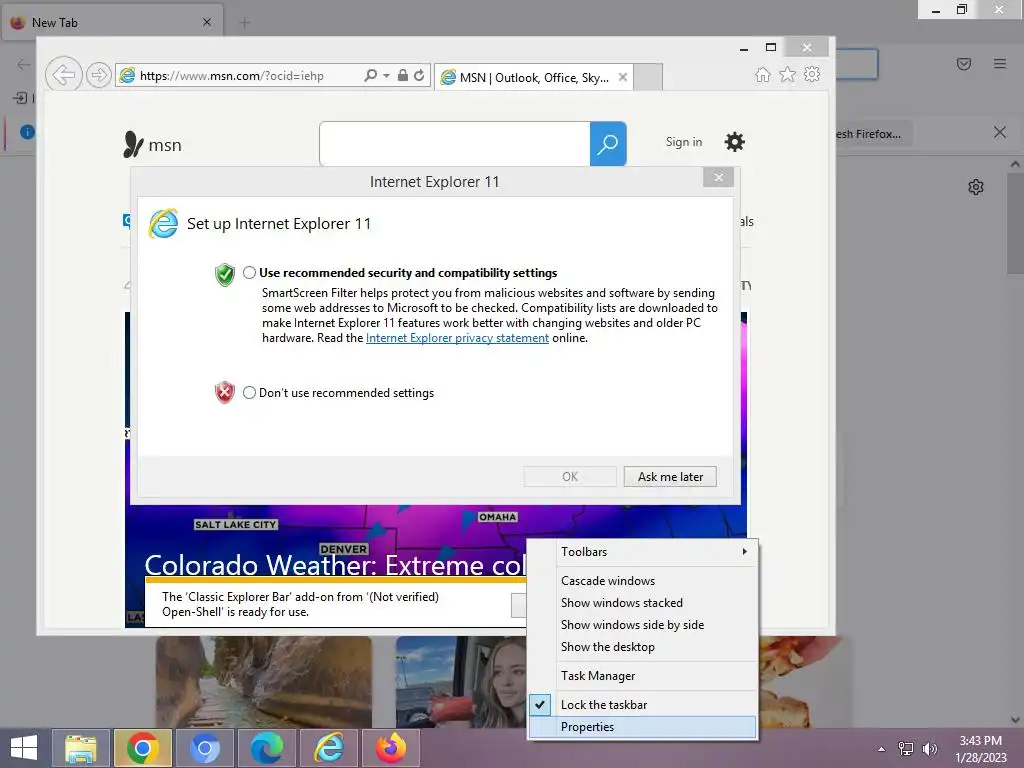1024x768 pixels.
Task: Open Internet Explorer privacy statement link
Action: (x=457, y=338)
